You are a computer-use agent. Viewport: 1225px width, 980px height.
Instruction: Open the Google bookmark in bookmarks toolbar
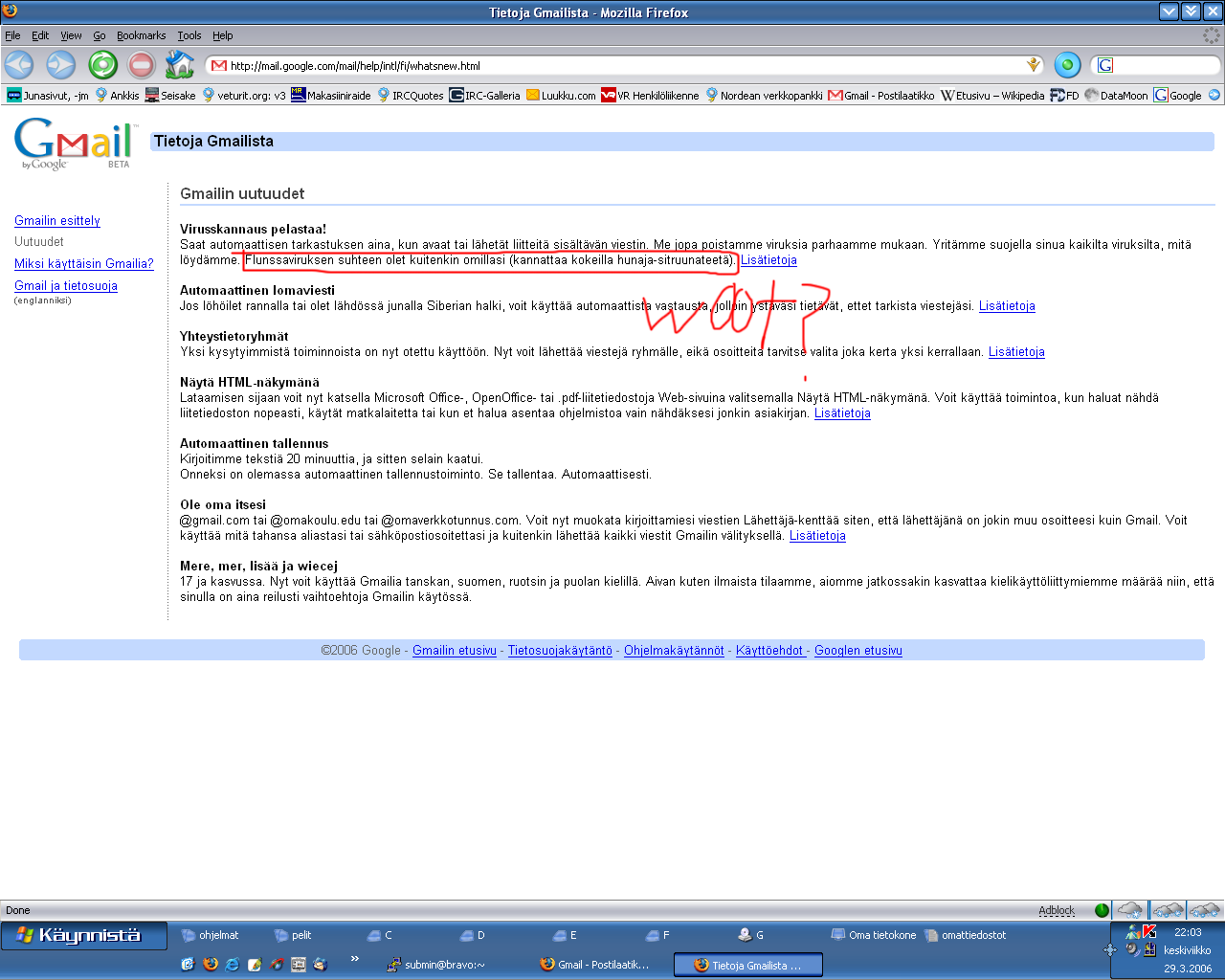pyautogui.click(x=1178, y=95)
